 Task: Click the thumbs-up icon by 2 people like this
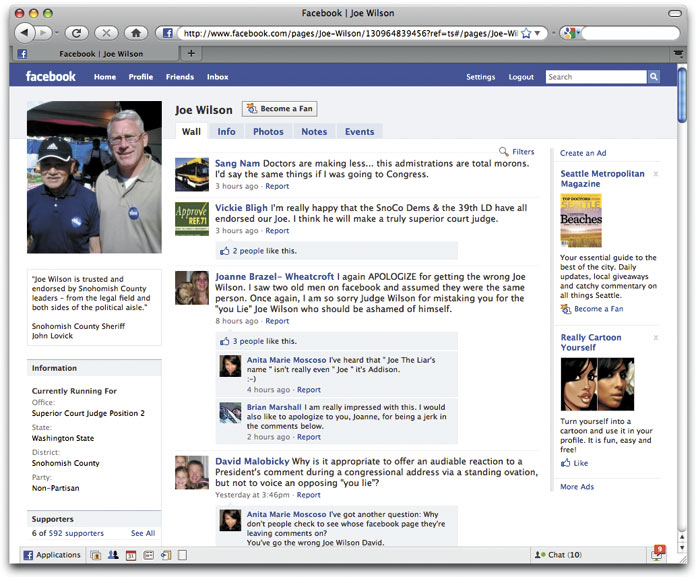[x=225, y=251]
